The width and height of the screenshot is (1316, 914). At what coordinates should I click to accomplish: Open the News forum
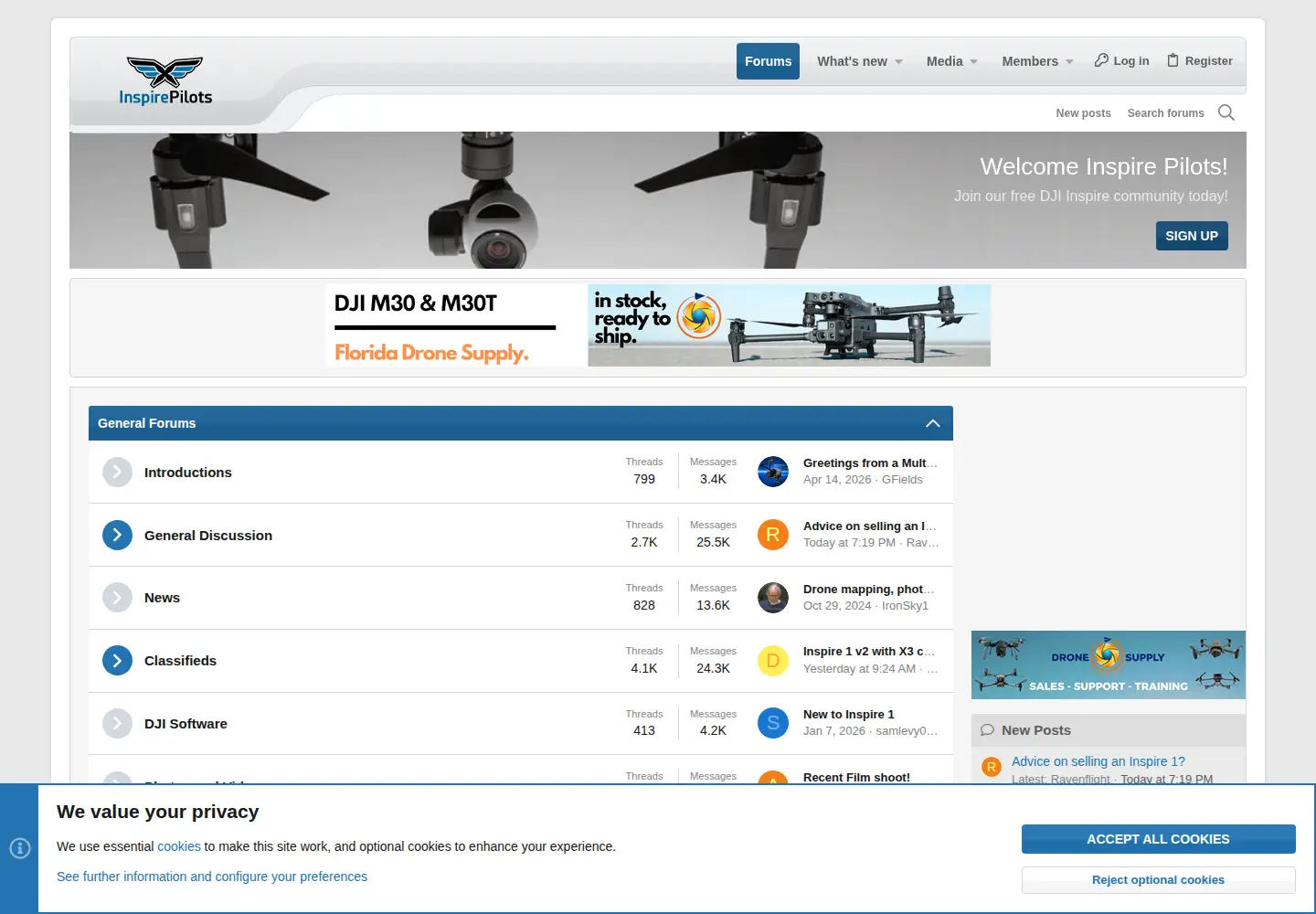pos(162,598)
